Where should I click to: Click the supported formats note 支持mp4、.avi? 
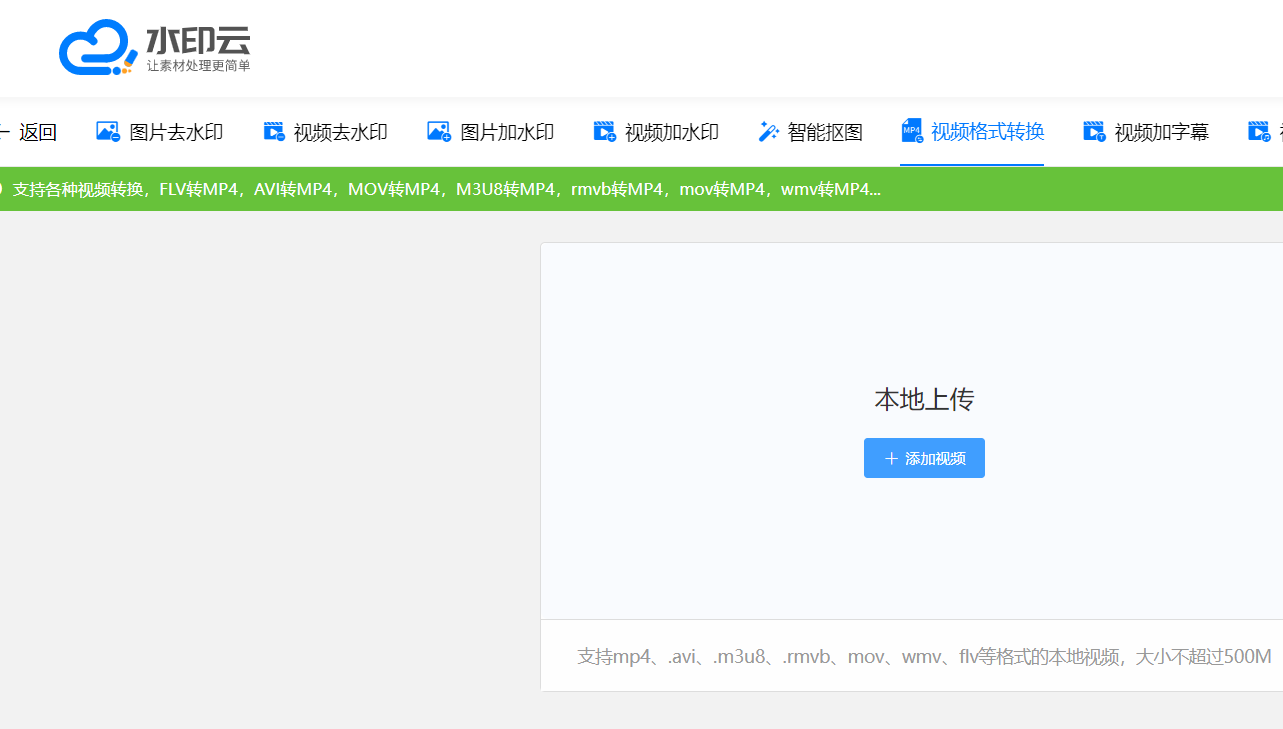tap(924, 657)
